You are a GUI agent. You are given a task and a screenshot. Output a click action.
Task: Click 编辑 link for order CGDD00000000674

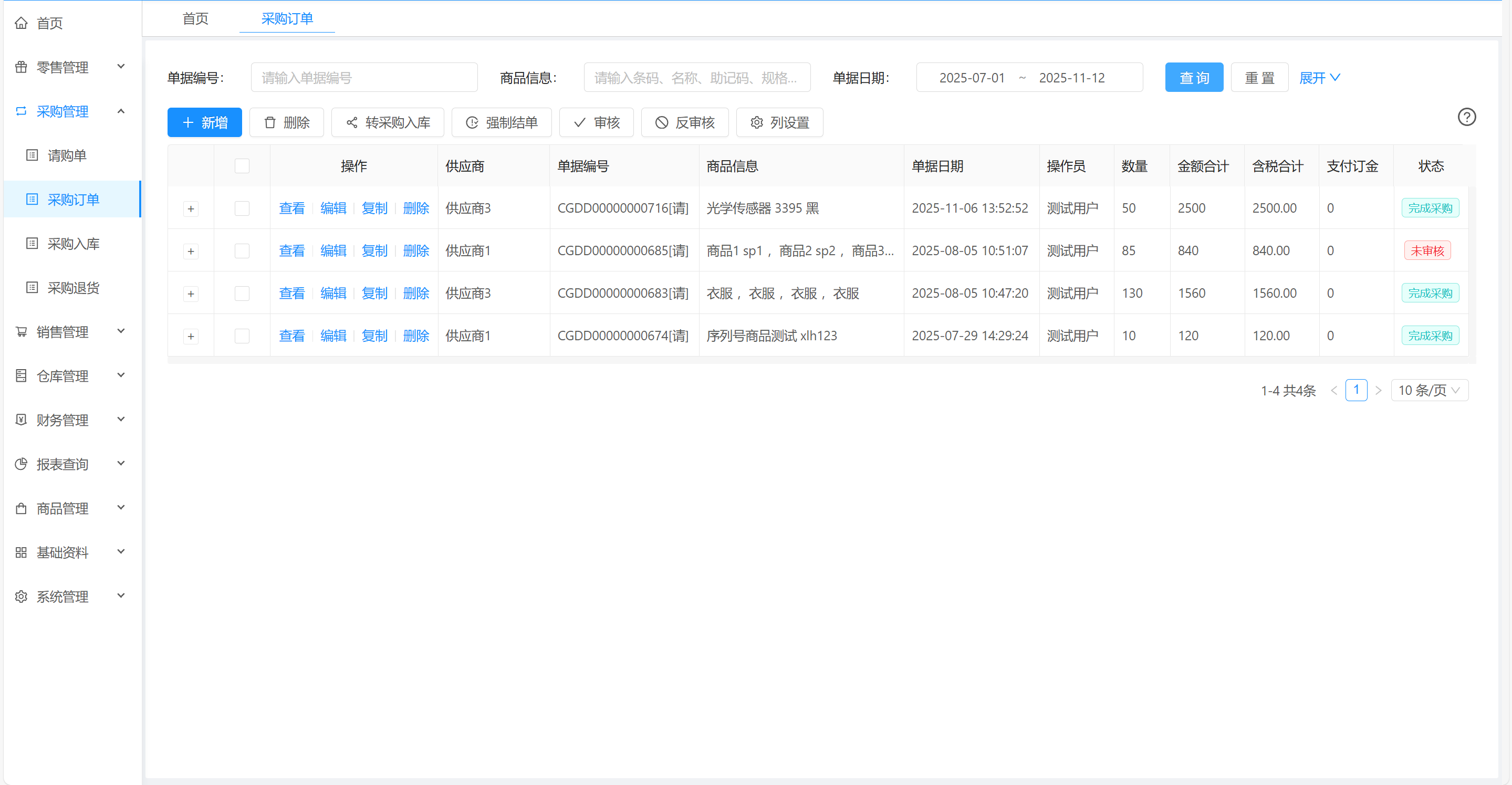point(333,336)
